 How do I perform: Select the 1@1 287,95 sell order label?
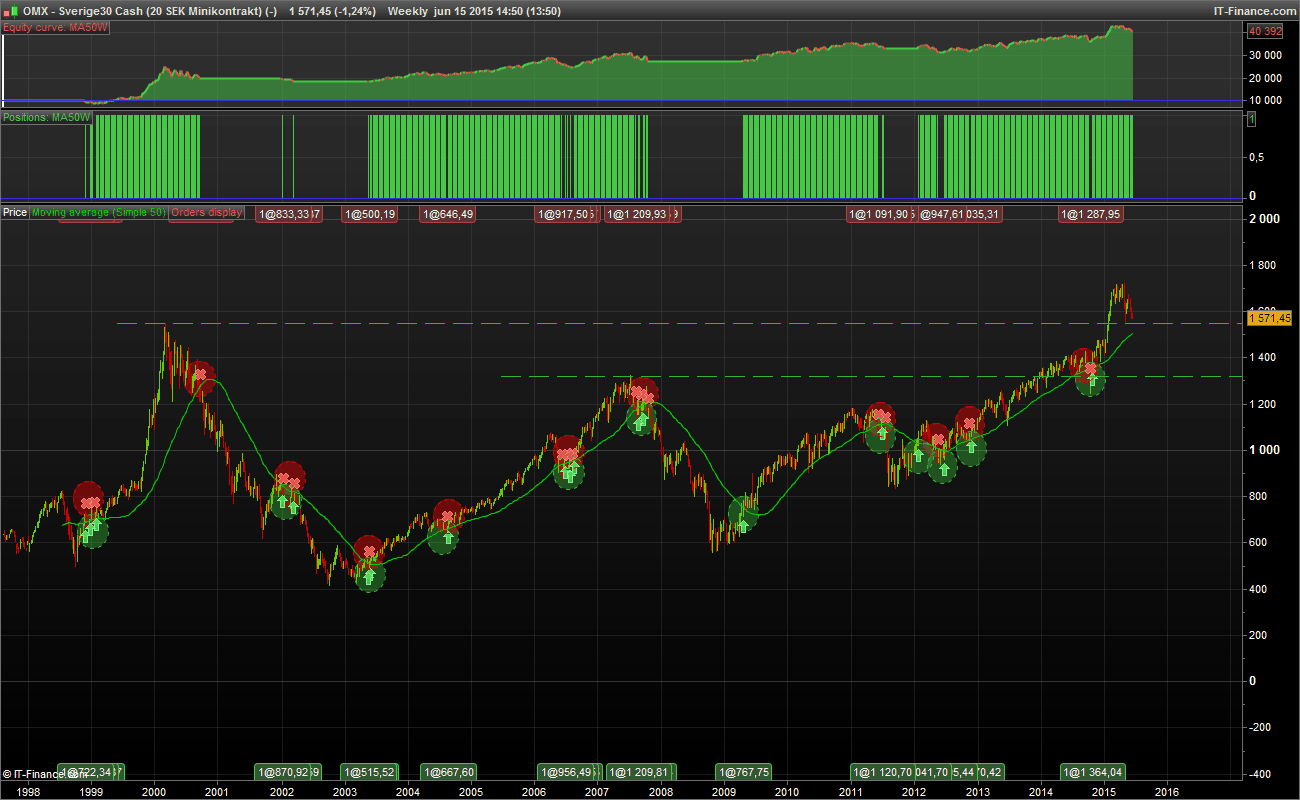tap(1092, 214)
